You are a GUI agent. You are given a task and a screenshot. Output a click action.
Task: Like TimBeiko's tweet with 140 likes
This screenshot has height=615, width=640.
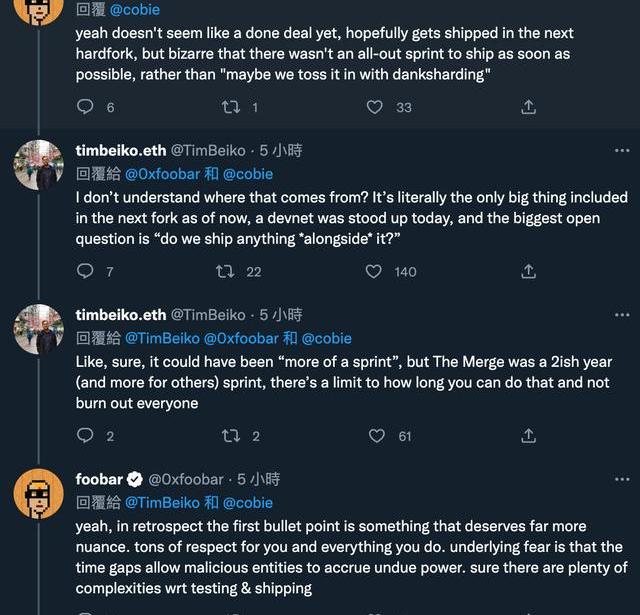(374, 271)
